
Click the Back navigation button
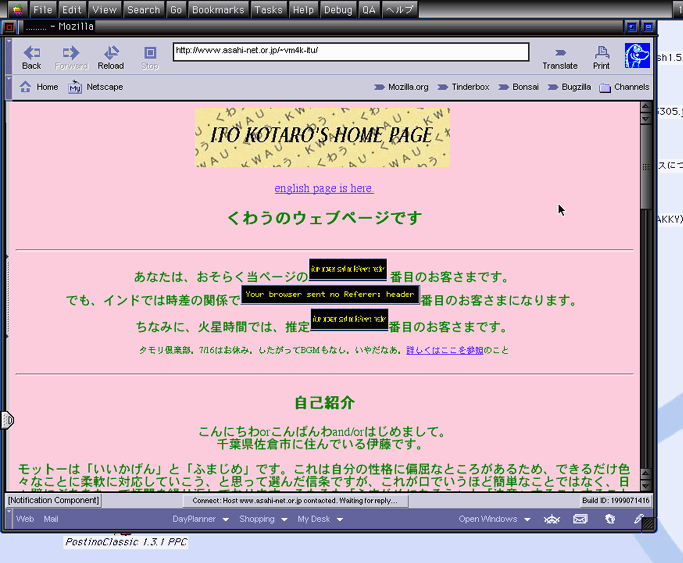(31, 57)
